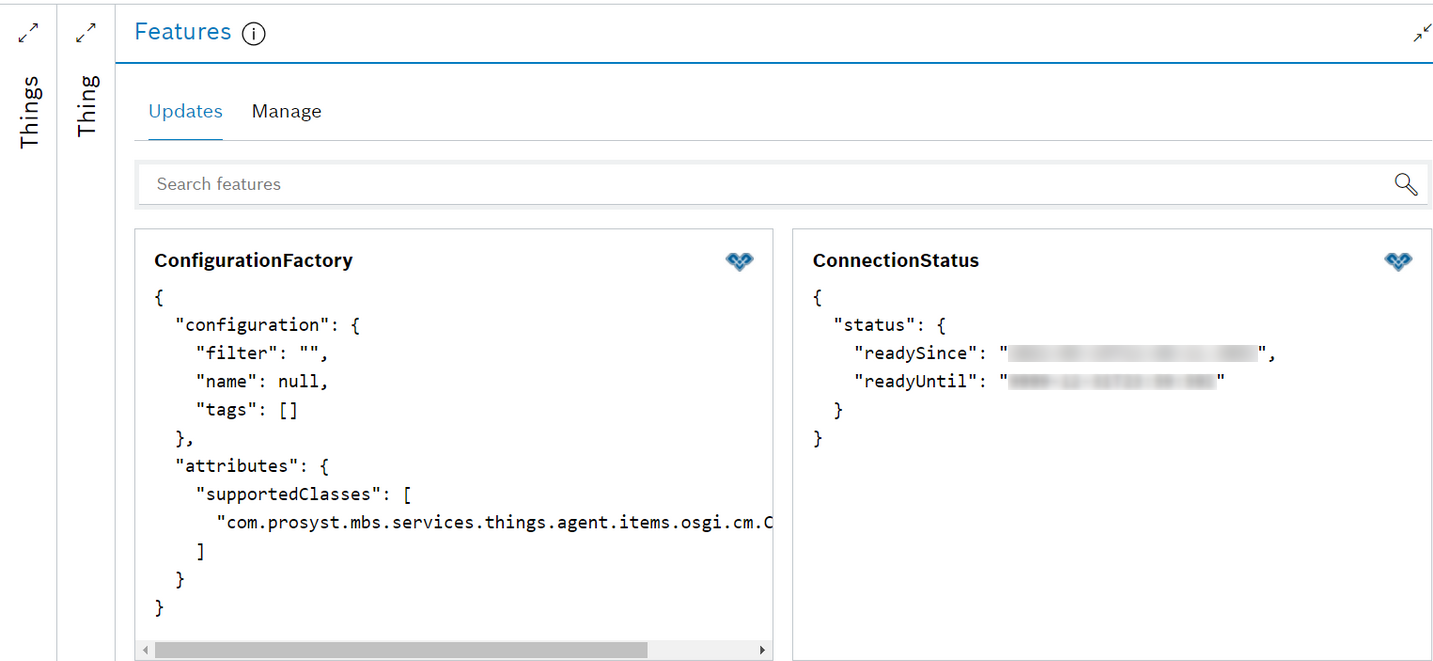This screenshot has height=661, width=1433.
Task: Open the ConnectionStatus feature
Action: pos(895,260)
